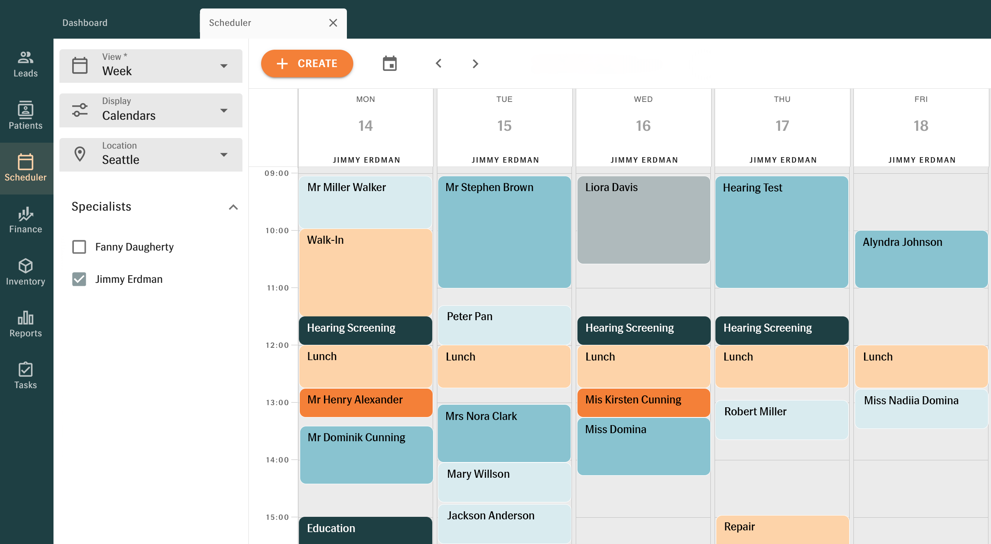991x544 pixels.
Task: Check the Fanny Daugherty specialist checkbox
Action: 79,247
